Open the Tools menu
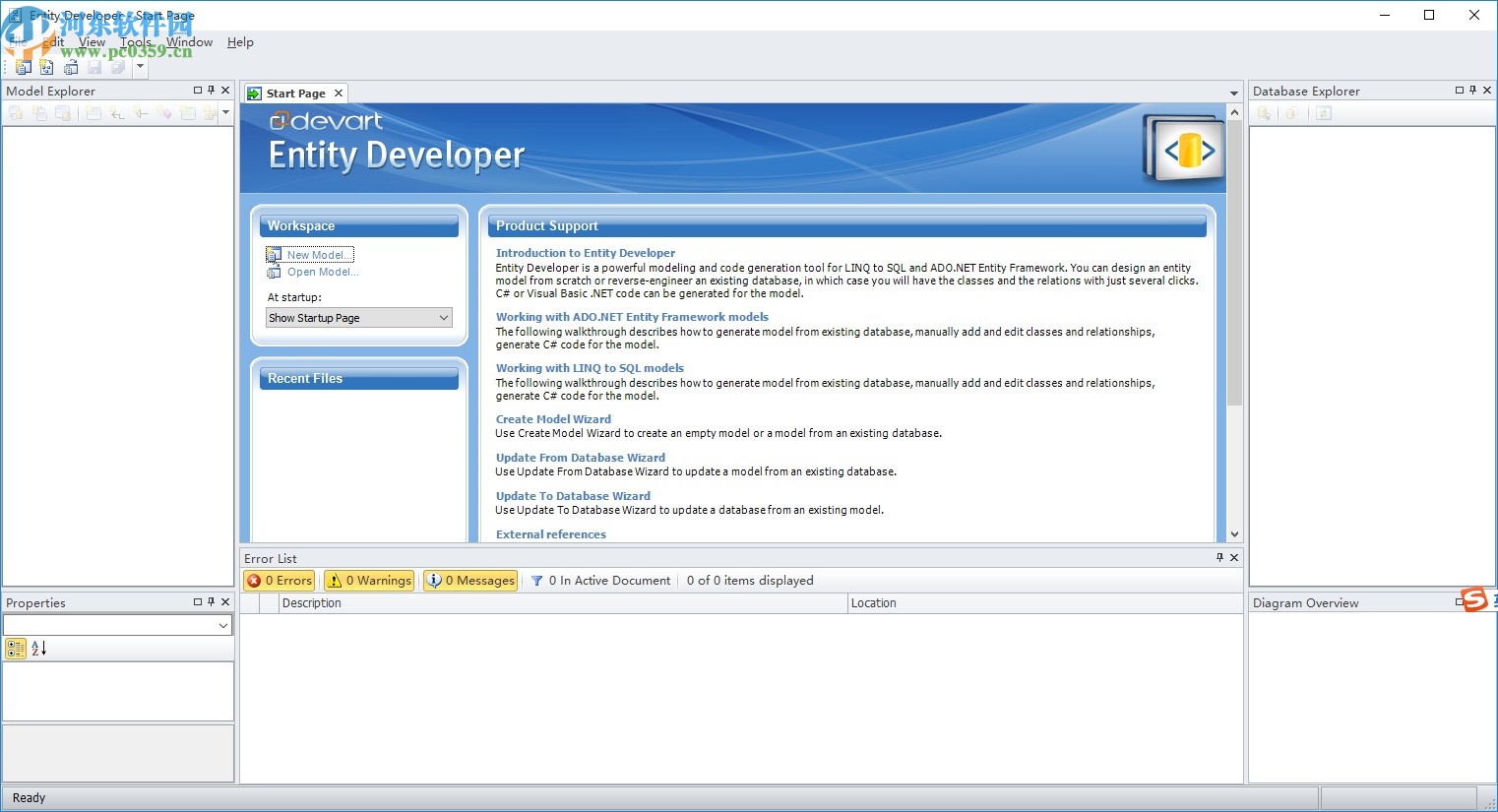 click(x=135, y=41)
